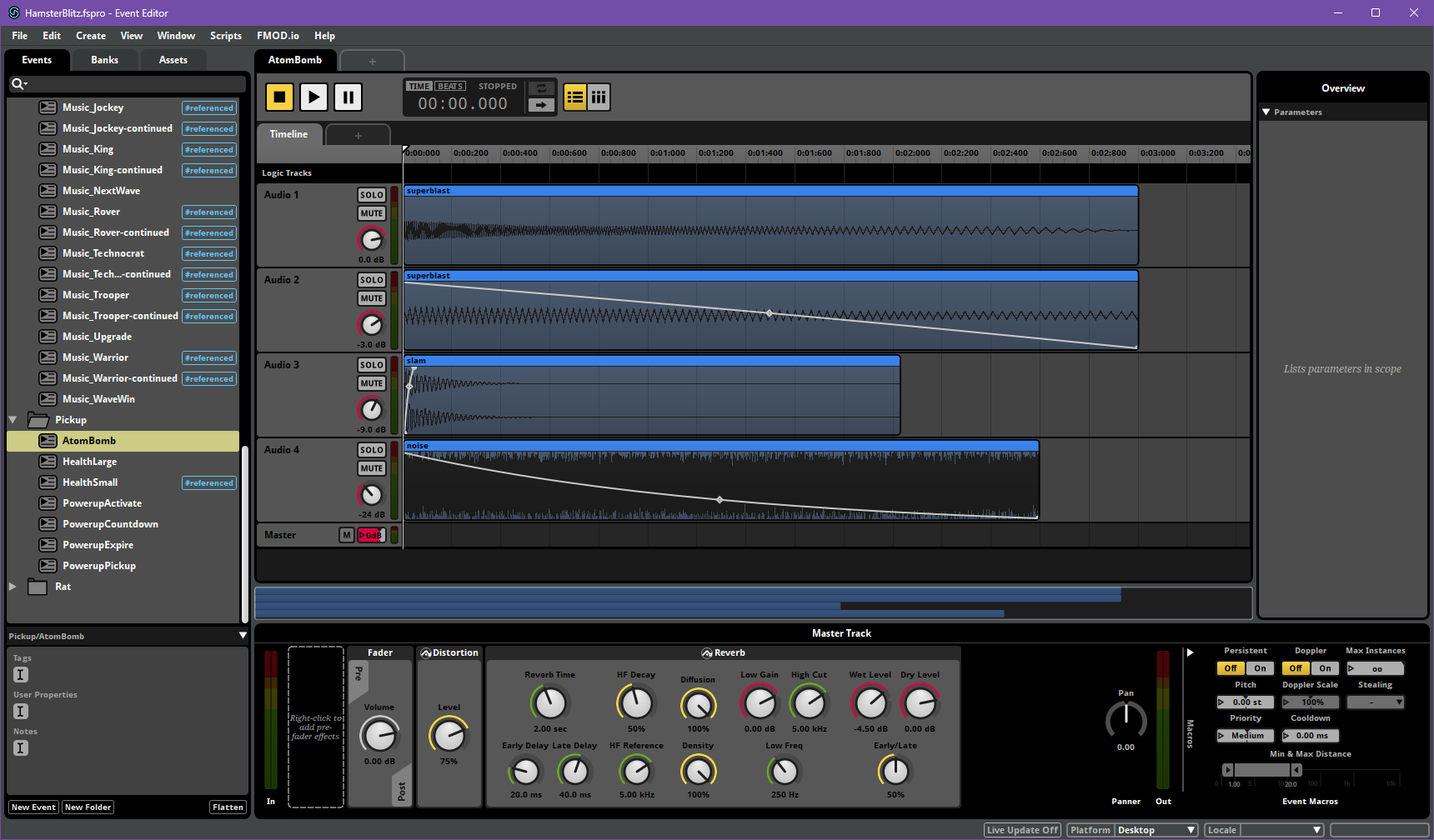
Task: Click the New Event button
Action: tap(33, 807)
